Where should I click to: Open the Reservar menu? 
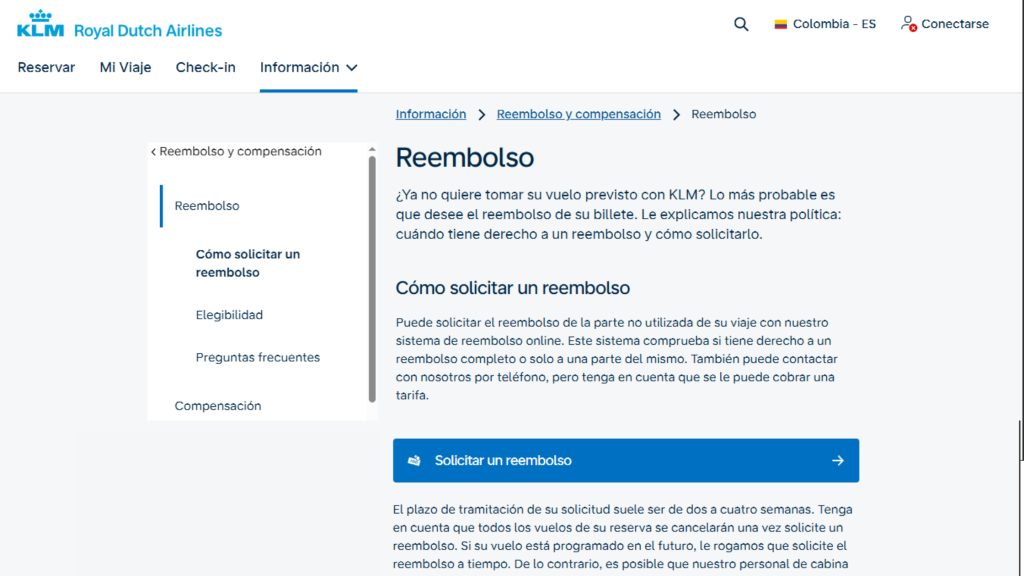[x=46, y=67]
